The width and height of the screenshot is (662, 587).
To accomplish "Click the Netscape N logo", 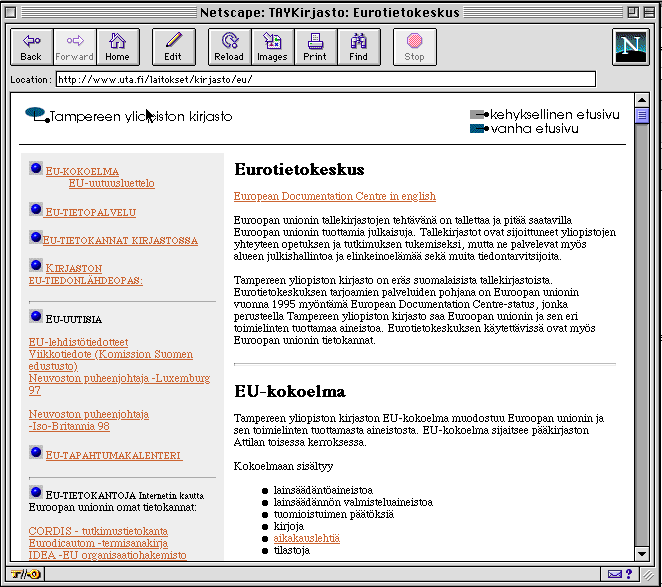I will (631, 47).
